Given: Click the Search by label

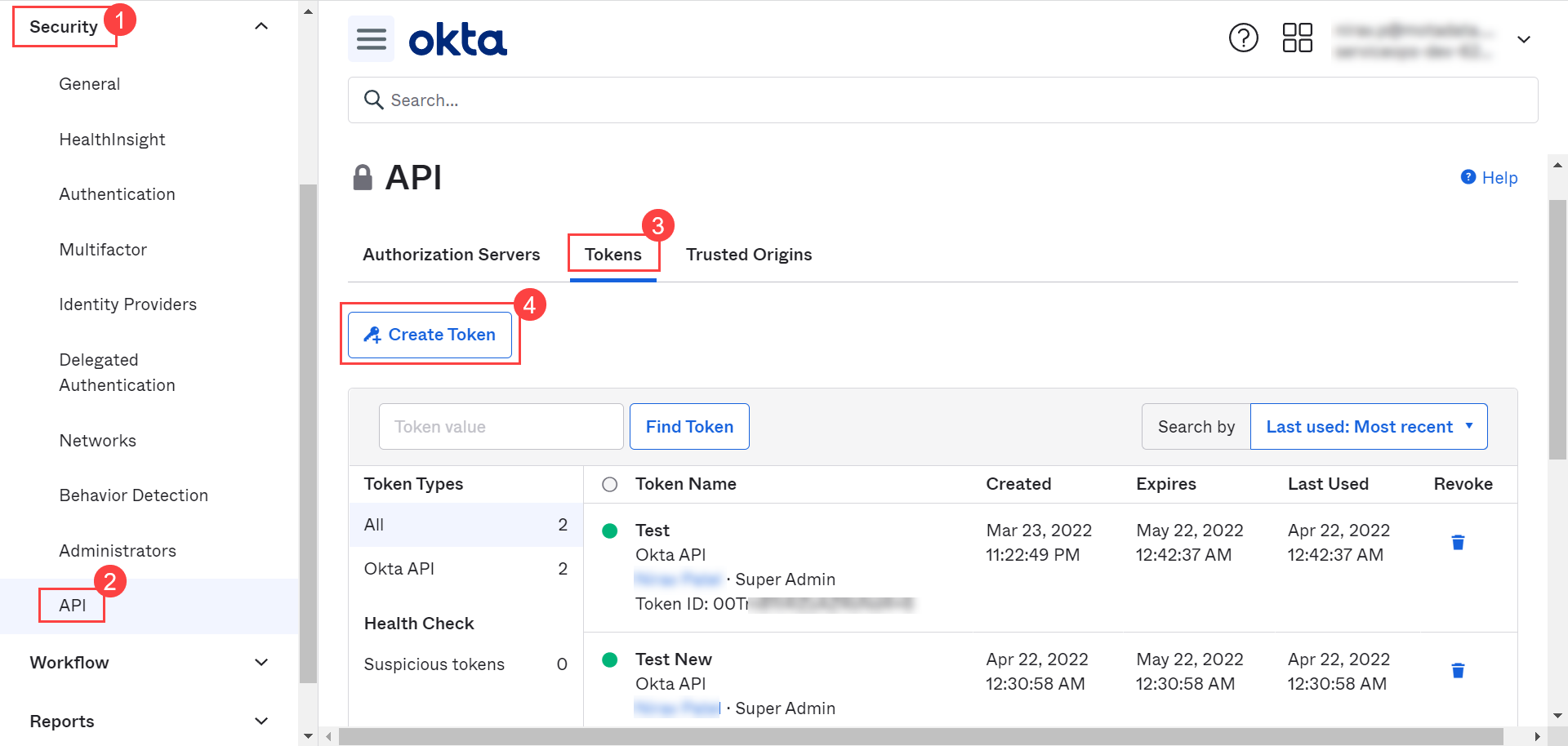Looking at the screenshot, I should click(1196, 427).
